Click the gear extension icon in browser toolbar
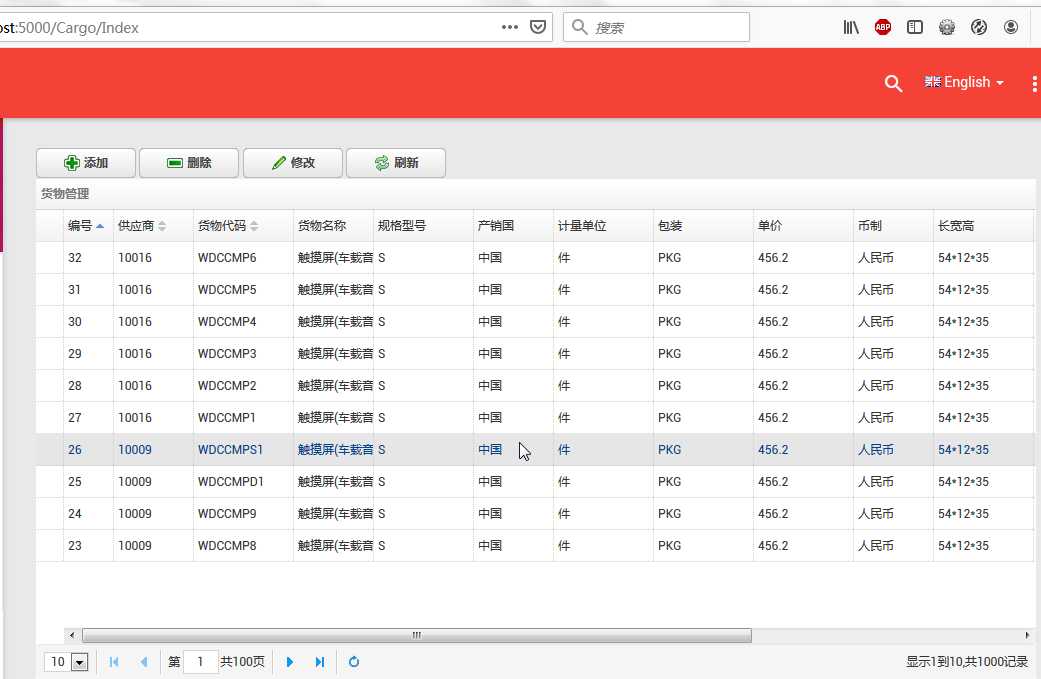The width and height of the screenshot is (1041, 679). click(x=947, y=27)
